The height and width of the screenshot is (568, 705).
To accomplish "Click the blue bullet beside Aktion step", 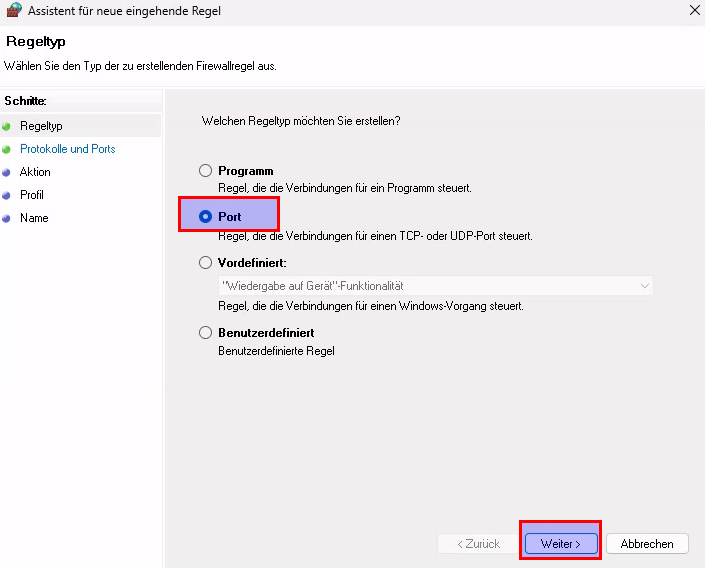I will coord(7,172).
